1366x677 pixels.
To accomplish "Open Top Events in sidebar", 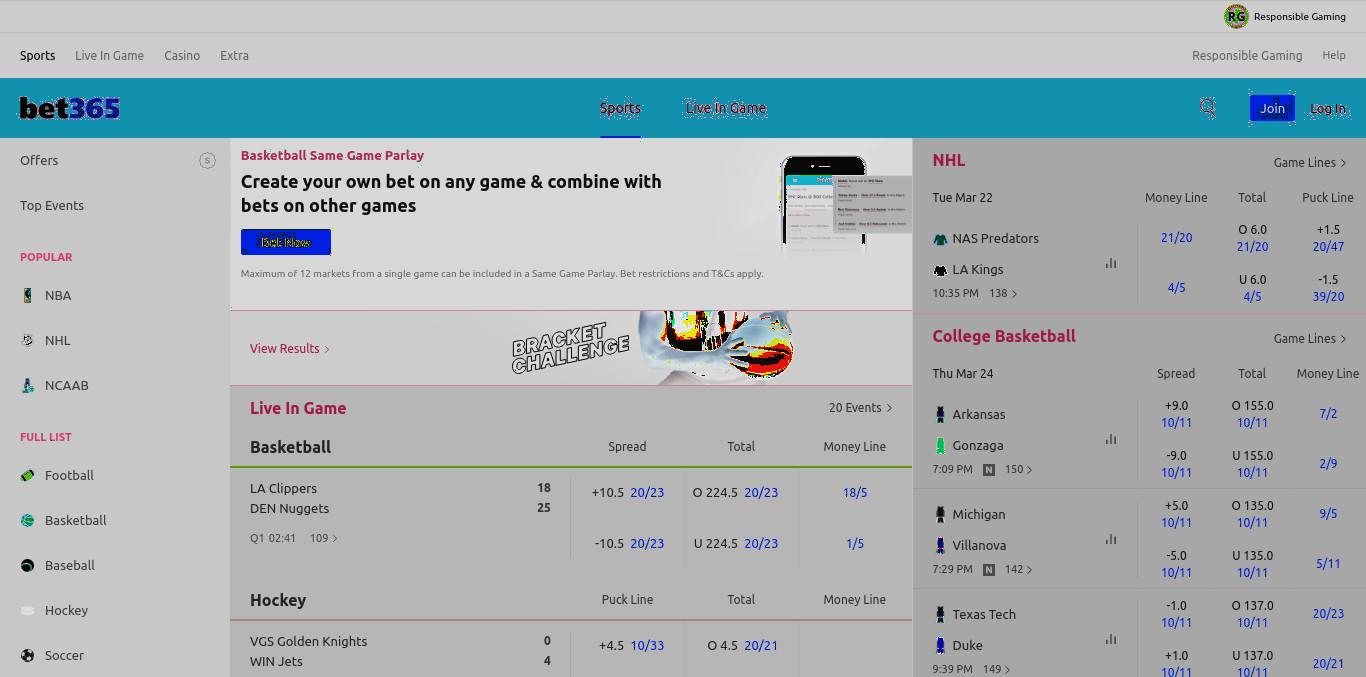I will 52,205.
